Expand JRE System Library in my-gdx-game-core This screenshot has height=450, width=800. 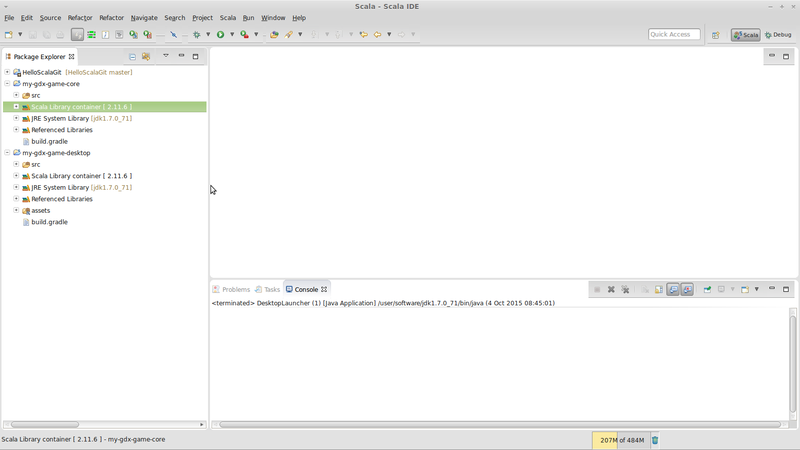point(16,118)
